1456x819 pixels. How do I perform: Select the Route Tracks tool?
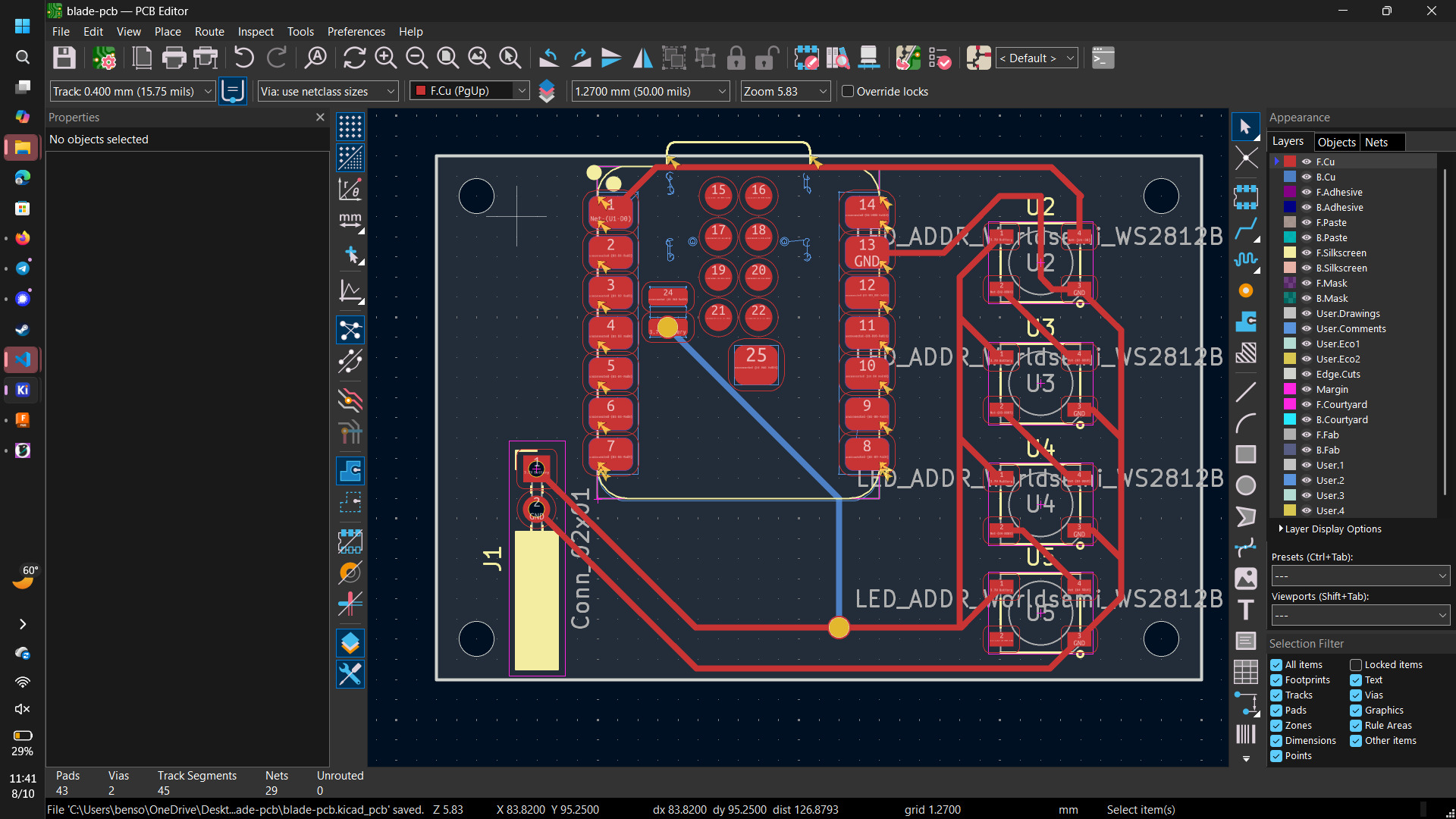click(1245, 227)
